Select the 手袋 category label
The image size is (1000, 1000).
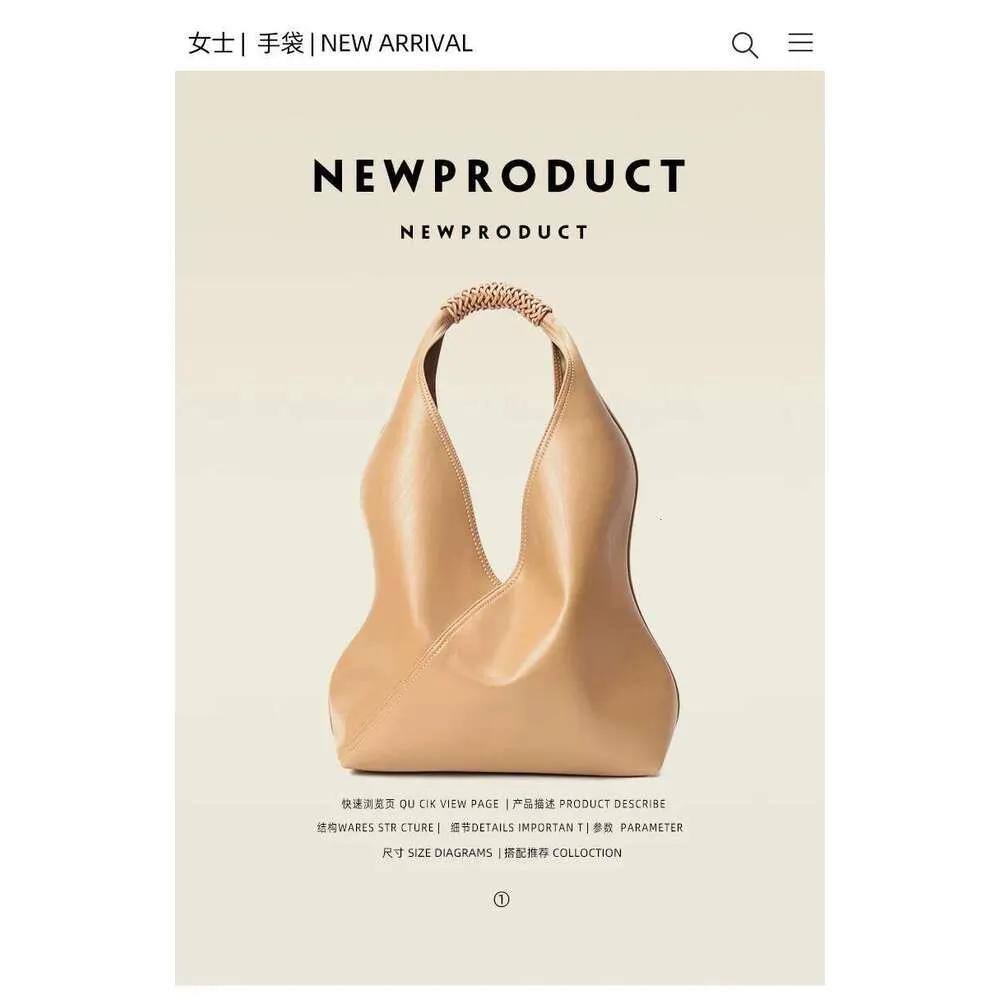[280, 43]
